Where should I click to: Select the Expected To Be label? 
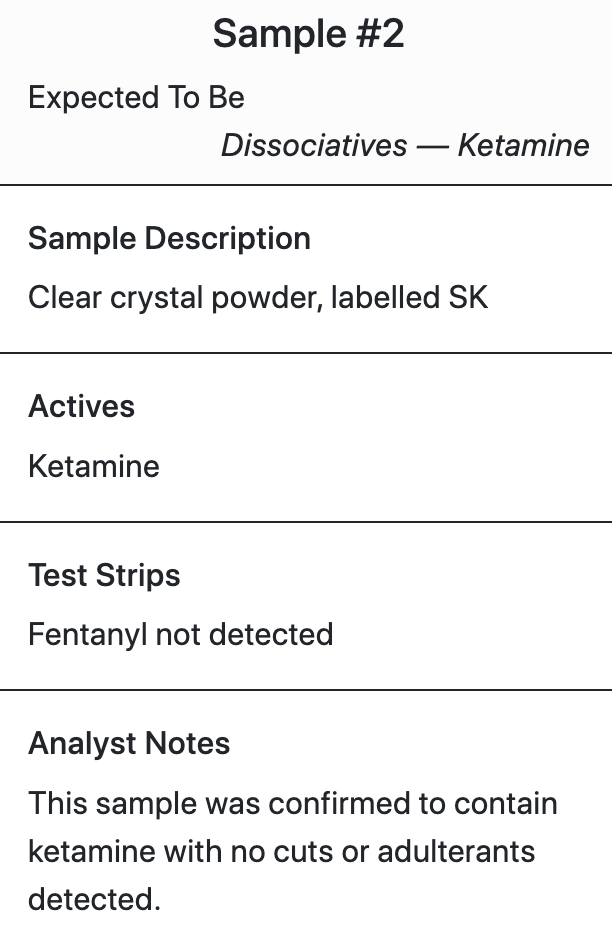(x=137, y=98)
